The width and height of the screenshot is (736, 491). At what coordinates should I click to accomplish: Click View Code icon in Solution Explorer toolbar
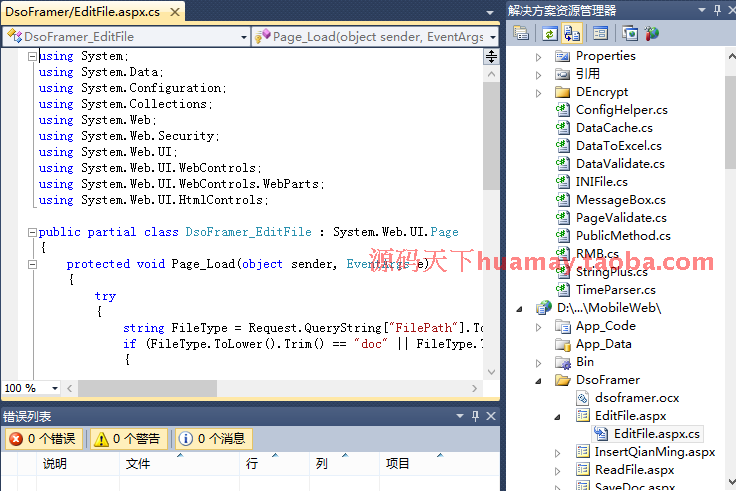[600, 33]
